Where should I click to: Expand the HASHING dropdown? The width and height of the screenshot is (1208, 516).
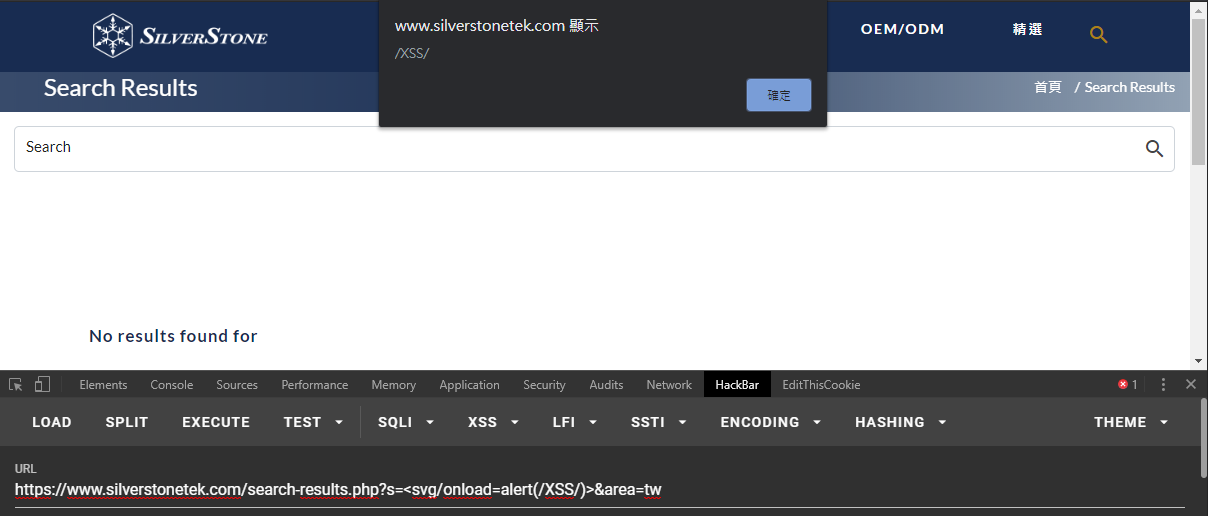(x=900, y=422)
